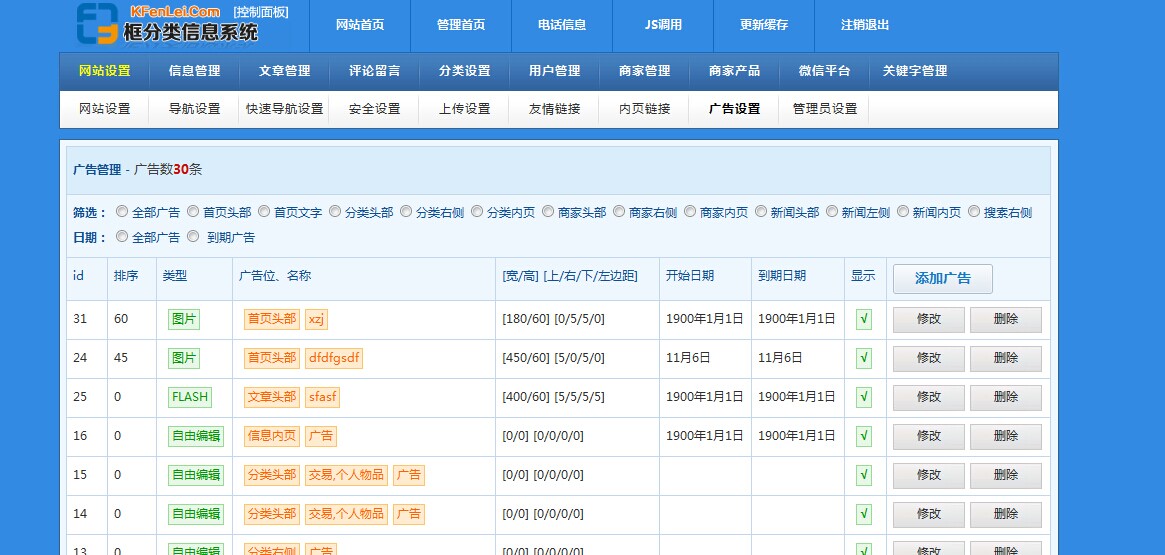The image size is (1165, 555).
Task: Open the 分类设置 main menu
Action: (x=464, y=71)
